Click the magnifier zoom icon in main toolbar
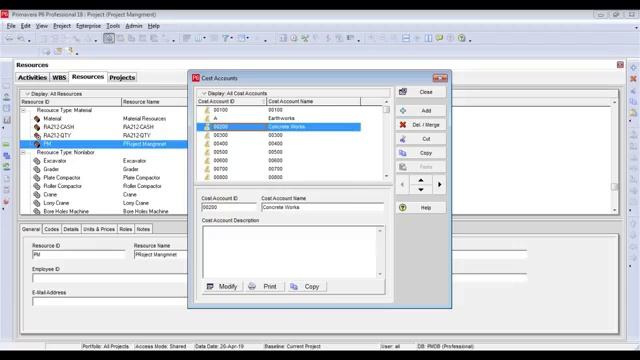The height and width of the screenshot is (360, 640). click(20, 39)
